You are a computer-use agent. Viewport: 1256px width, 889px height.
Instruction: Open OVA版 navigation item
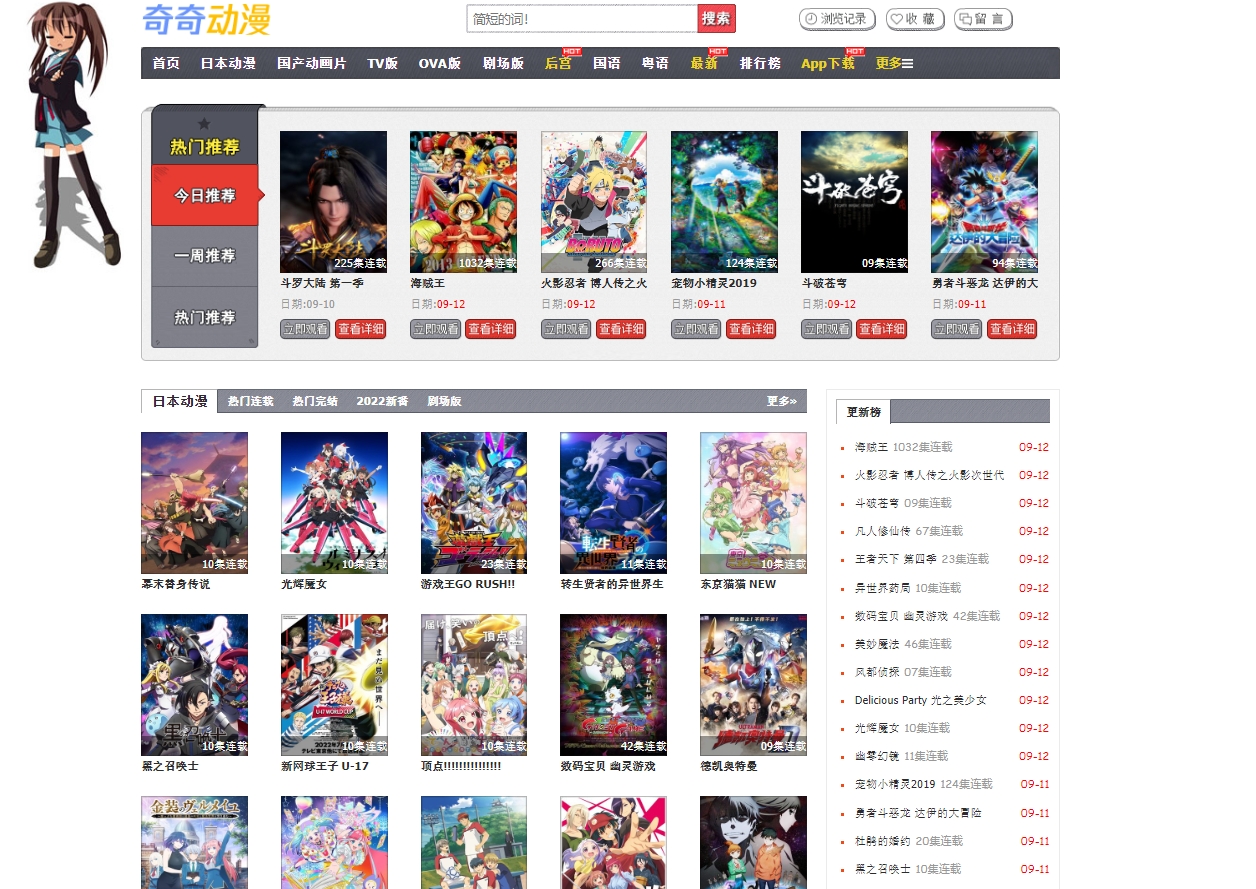[x=440, y=63]
